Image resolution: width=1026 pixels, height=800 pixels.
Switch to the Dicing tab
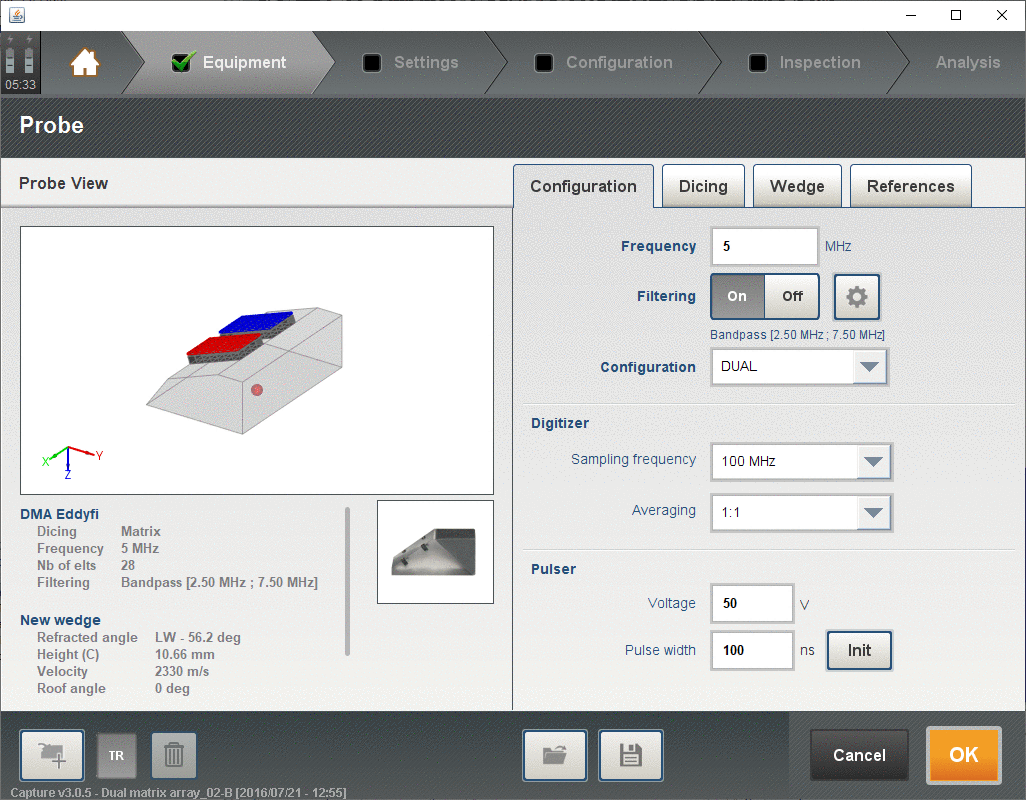703,186
